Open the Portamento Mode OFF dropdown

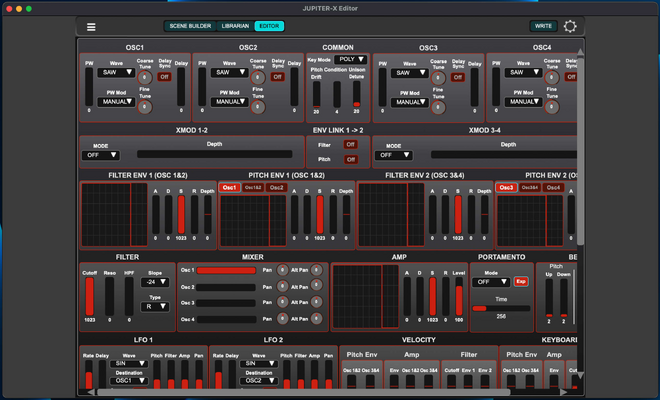[x=491, y=282]
